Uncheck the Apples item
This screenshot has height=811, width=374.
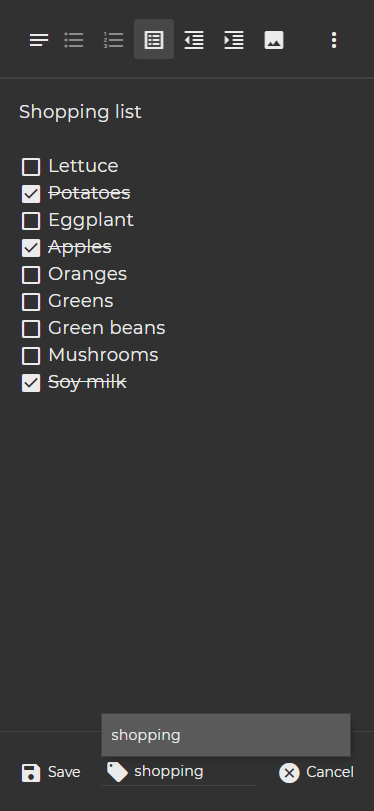(31, 248)
